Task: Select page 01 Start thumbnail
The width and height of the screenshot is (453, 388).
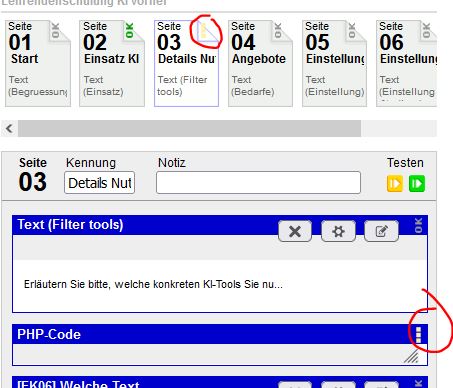Action: pyautogui.click(x=38, y=63)
